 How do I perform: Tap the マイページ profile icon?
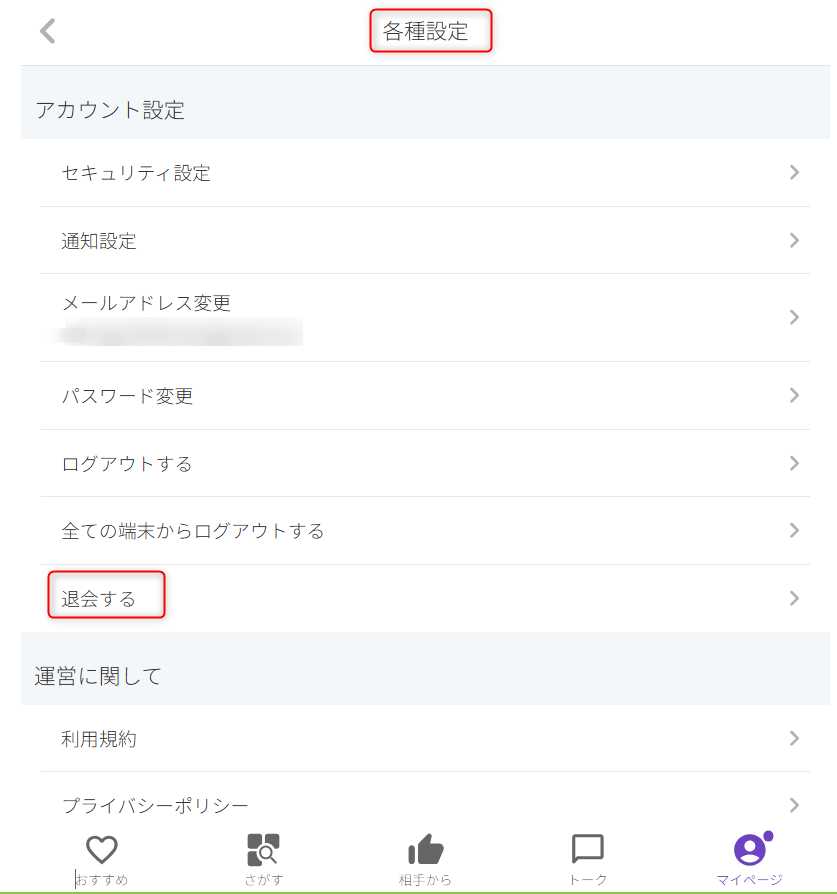tap(749, 850)
